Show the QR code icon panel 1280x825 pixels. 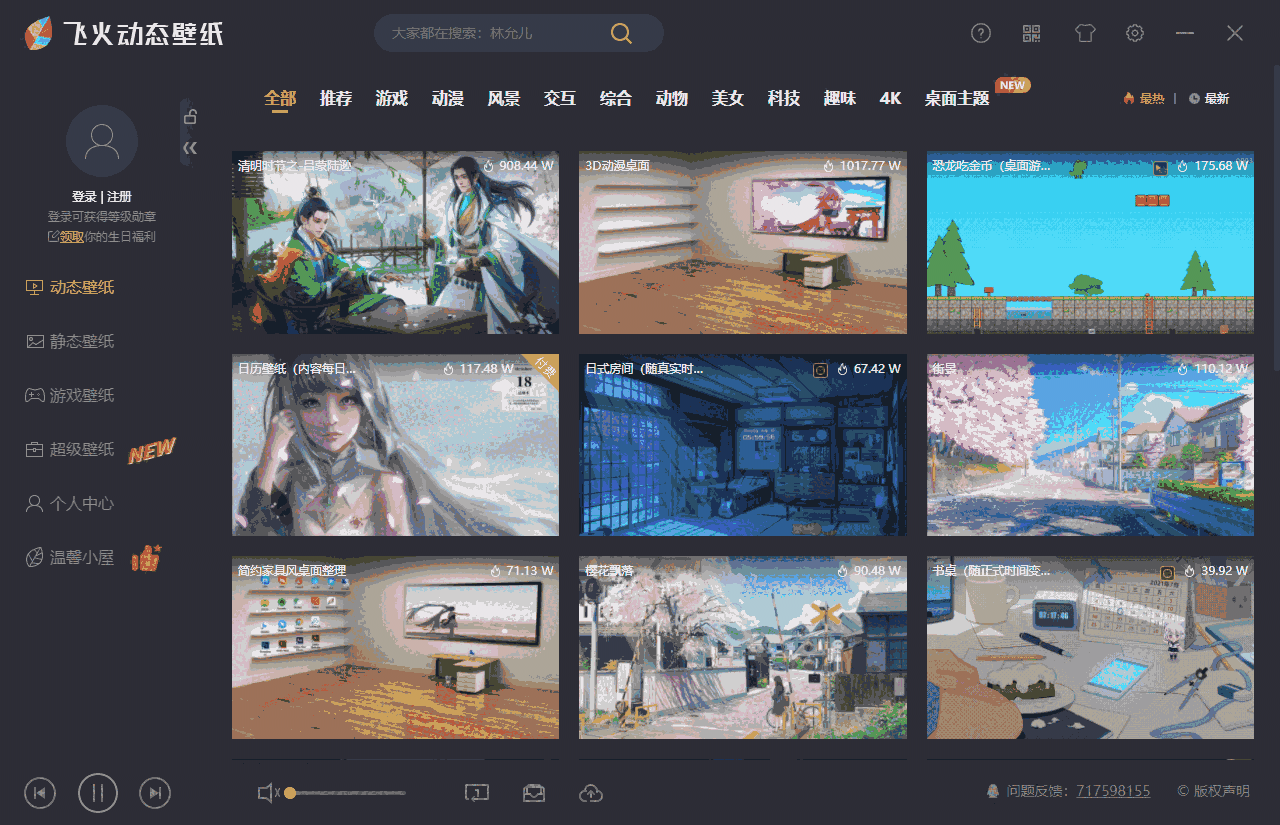click(x=1032, y=33)
